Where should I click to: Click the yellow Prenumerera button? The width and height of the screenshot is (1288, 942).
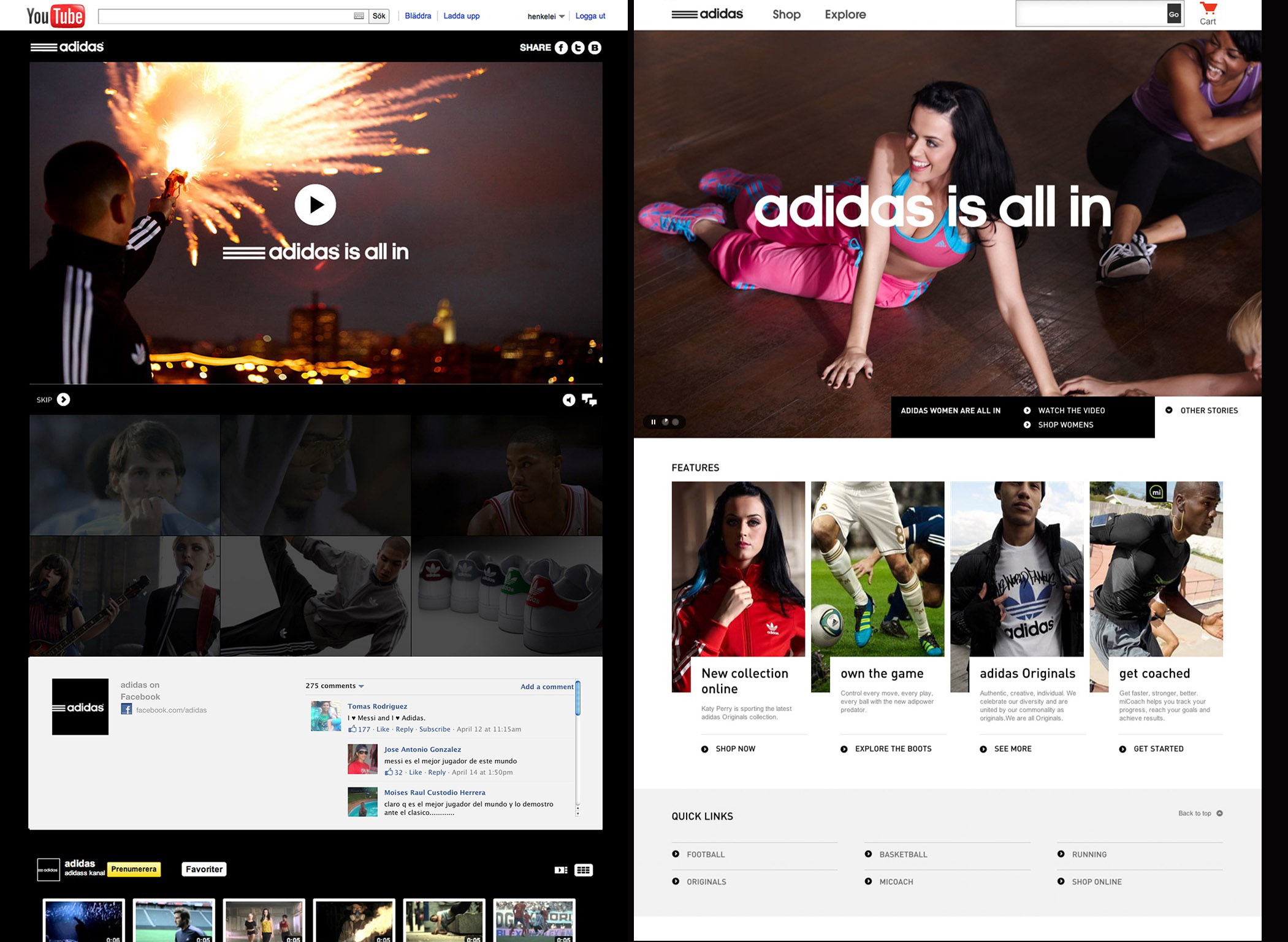coord(134,869)
